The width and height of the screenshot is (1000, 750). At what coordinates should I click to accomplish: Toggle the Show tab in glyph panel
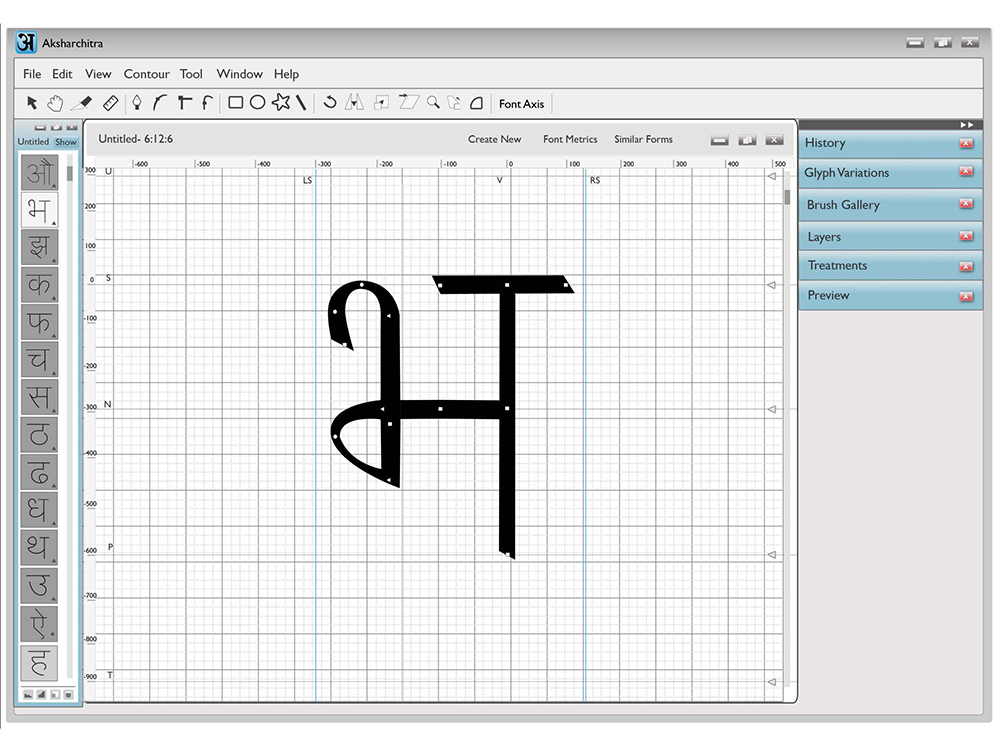[66, 142]
